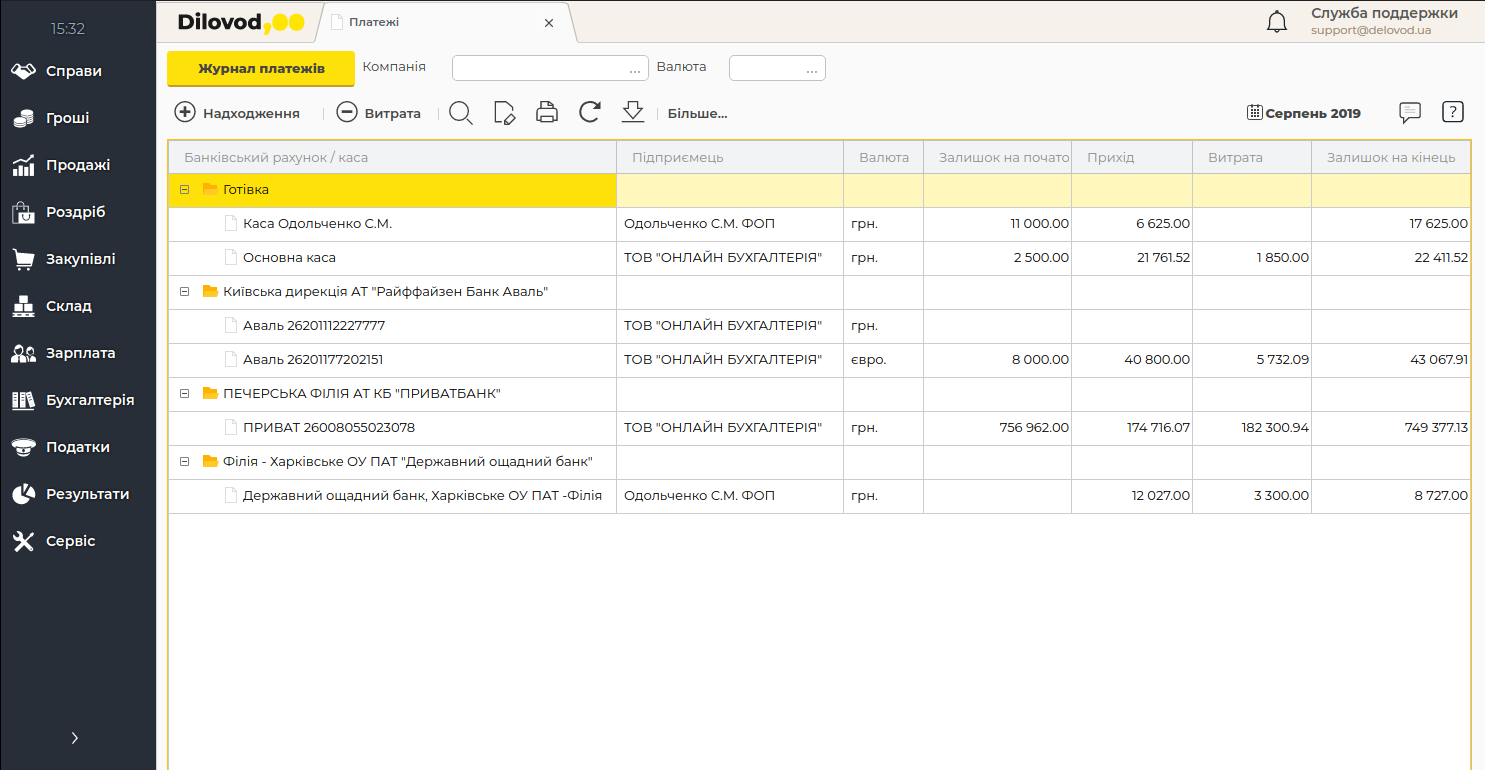This screenshot has height=770, width=1485.
Task: Click the Надходження button
Action: (238, 113)
